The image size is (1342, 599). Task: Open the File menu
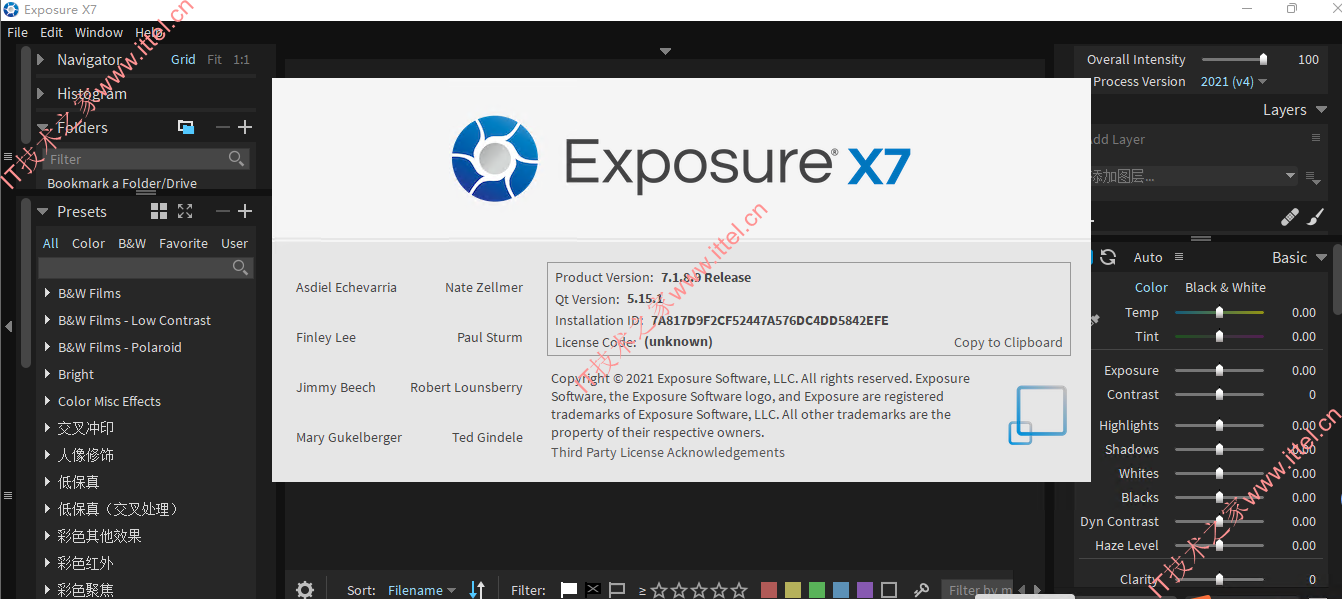(17, 32)
